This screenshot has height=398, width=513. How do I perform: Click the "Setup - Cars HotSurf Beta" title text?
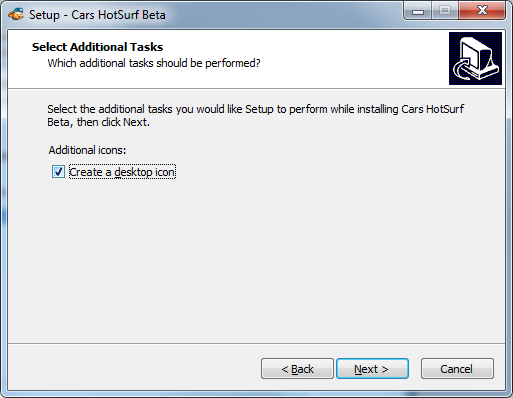point(97,15)
